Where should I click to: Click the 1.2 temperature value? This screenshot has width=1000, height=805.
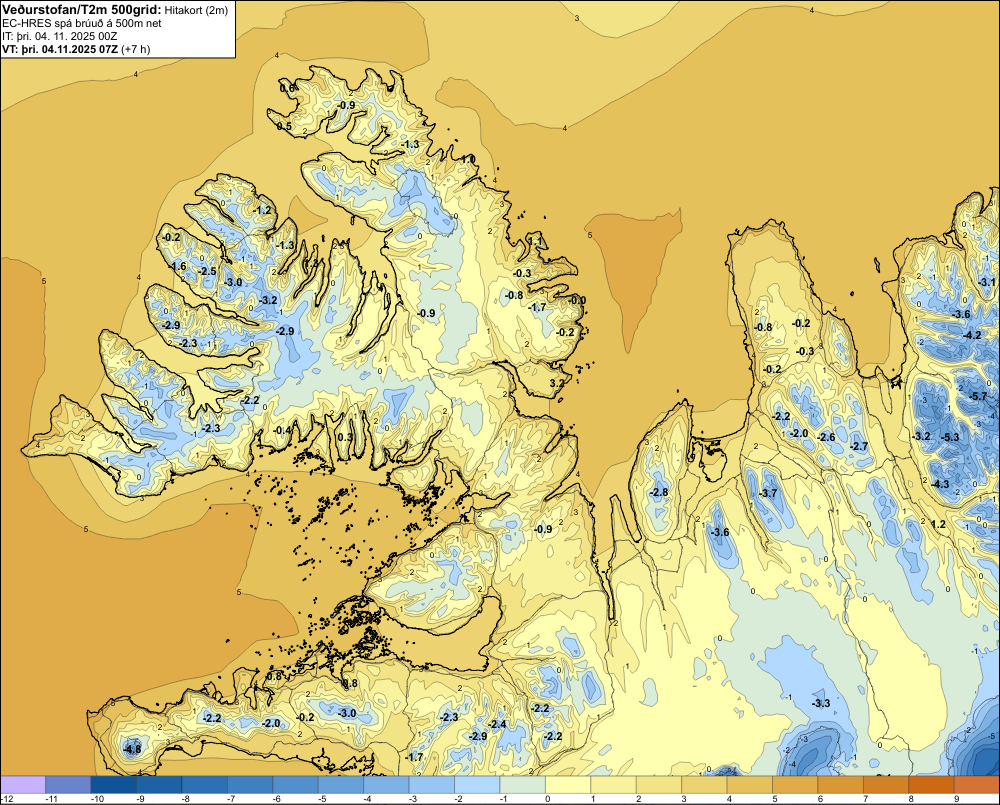point(938,524)
